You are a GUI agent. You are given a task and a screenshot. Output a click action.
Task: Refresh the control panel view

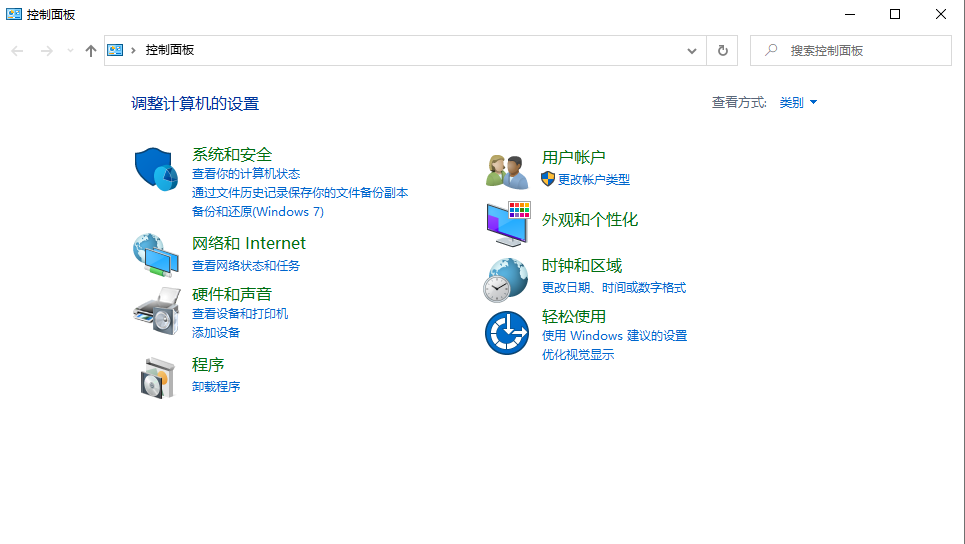723,50
